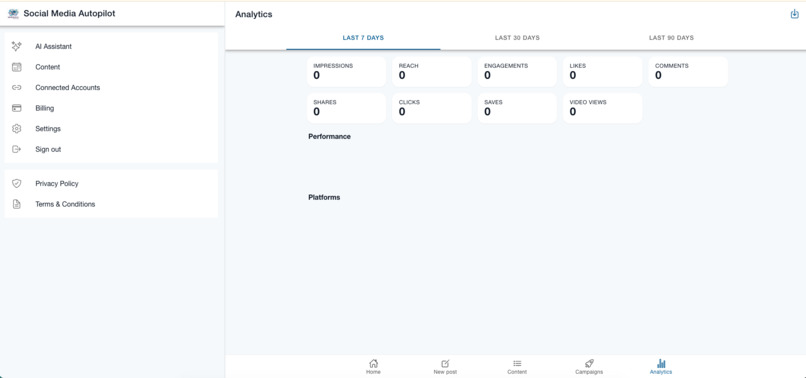
Task: Click the Analytics label in bottom navigation
Action: coord(661,372)
